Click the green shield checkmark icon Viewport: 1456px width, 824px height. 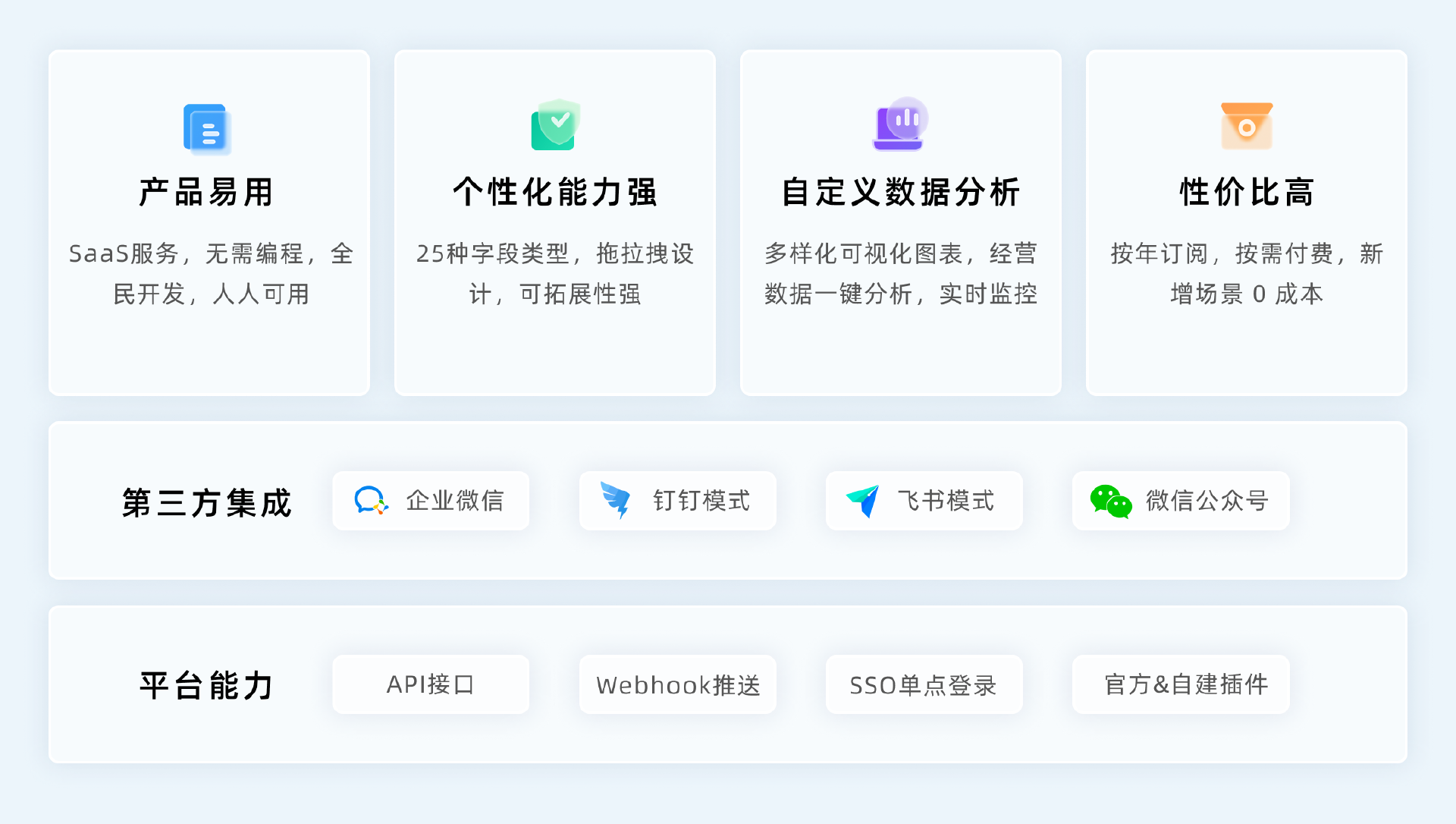point(556,124)
